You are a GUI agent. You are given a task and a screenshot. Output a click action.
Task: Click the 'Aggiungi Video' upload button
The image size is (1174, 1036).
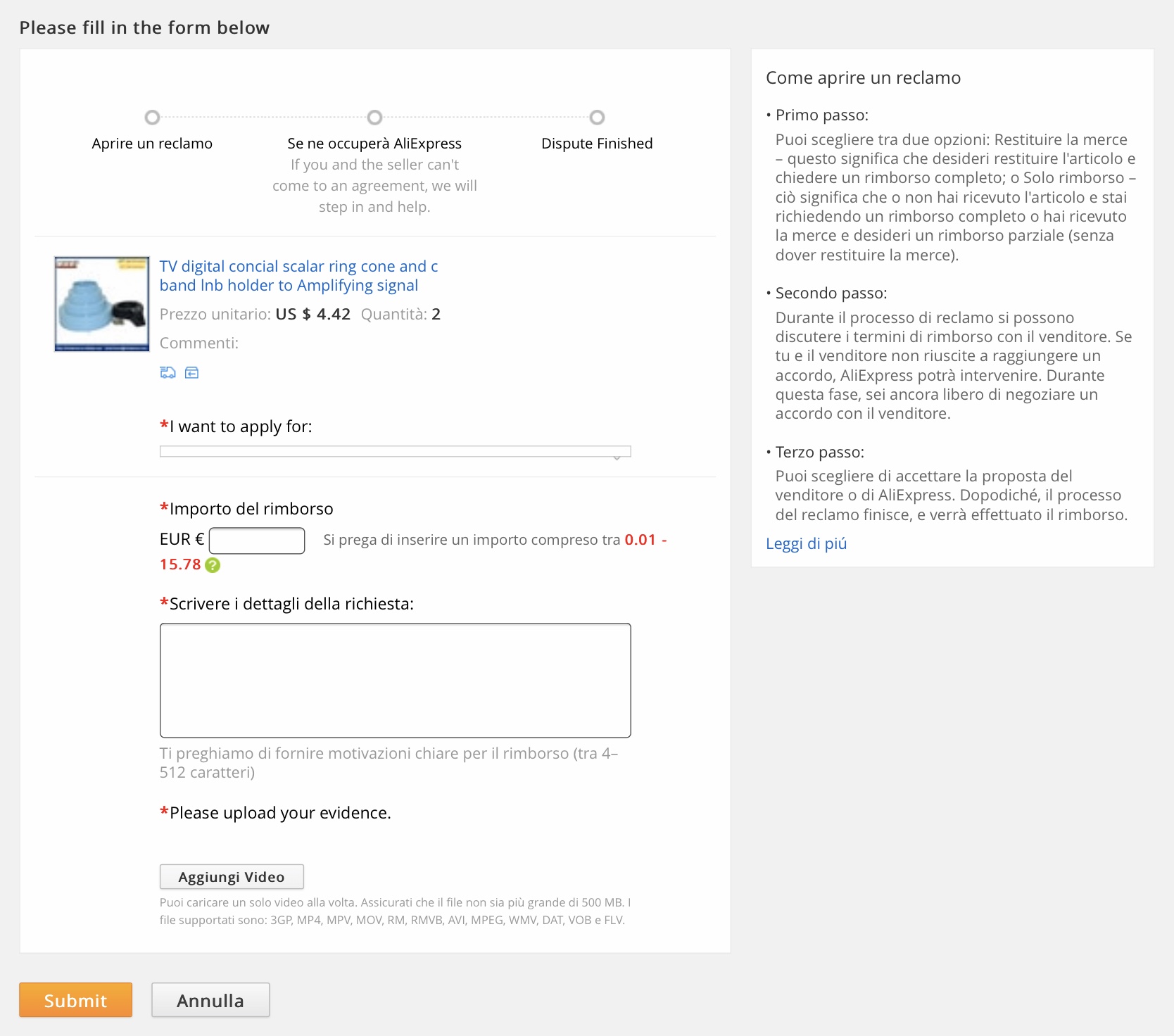(232, 877)
